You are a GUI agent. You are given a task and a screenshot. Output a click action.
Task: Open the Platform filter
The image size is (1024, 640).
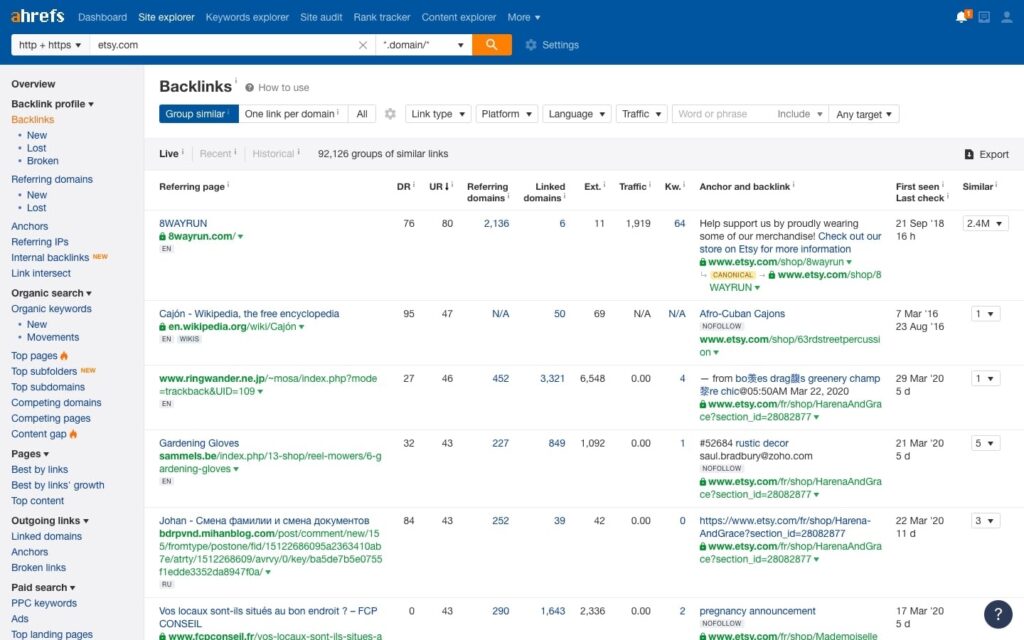point(507,114)
